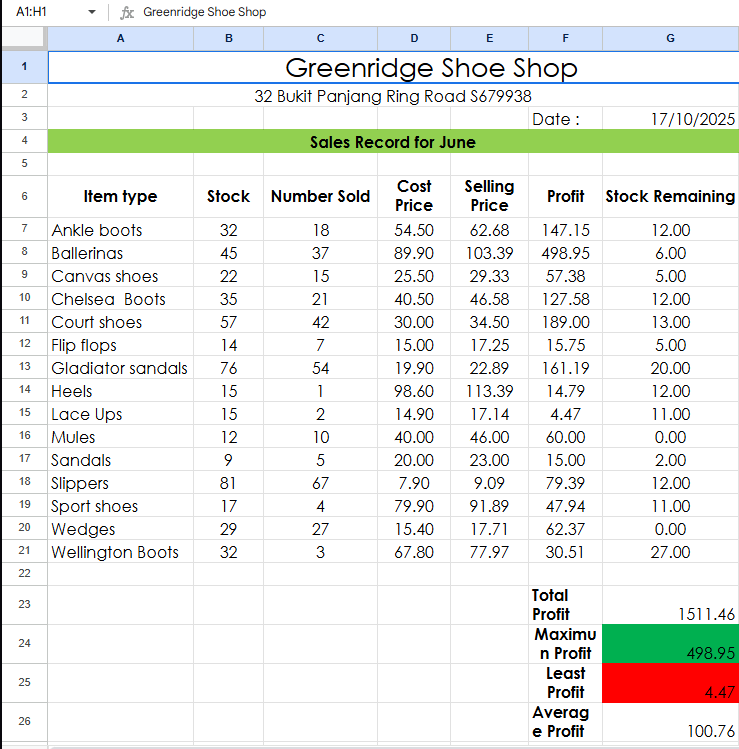Click the Stock Remaining header cell

[x=670, y=196]
